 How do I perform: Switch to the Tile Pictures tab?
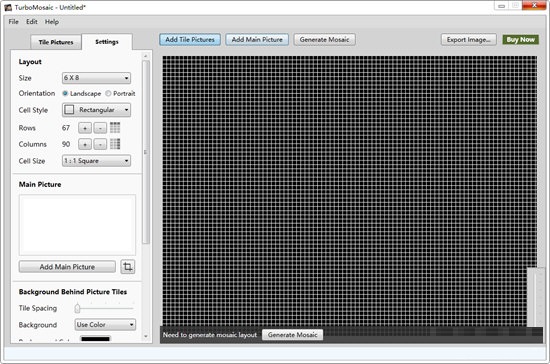click(56, 42)
